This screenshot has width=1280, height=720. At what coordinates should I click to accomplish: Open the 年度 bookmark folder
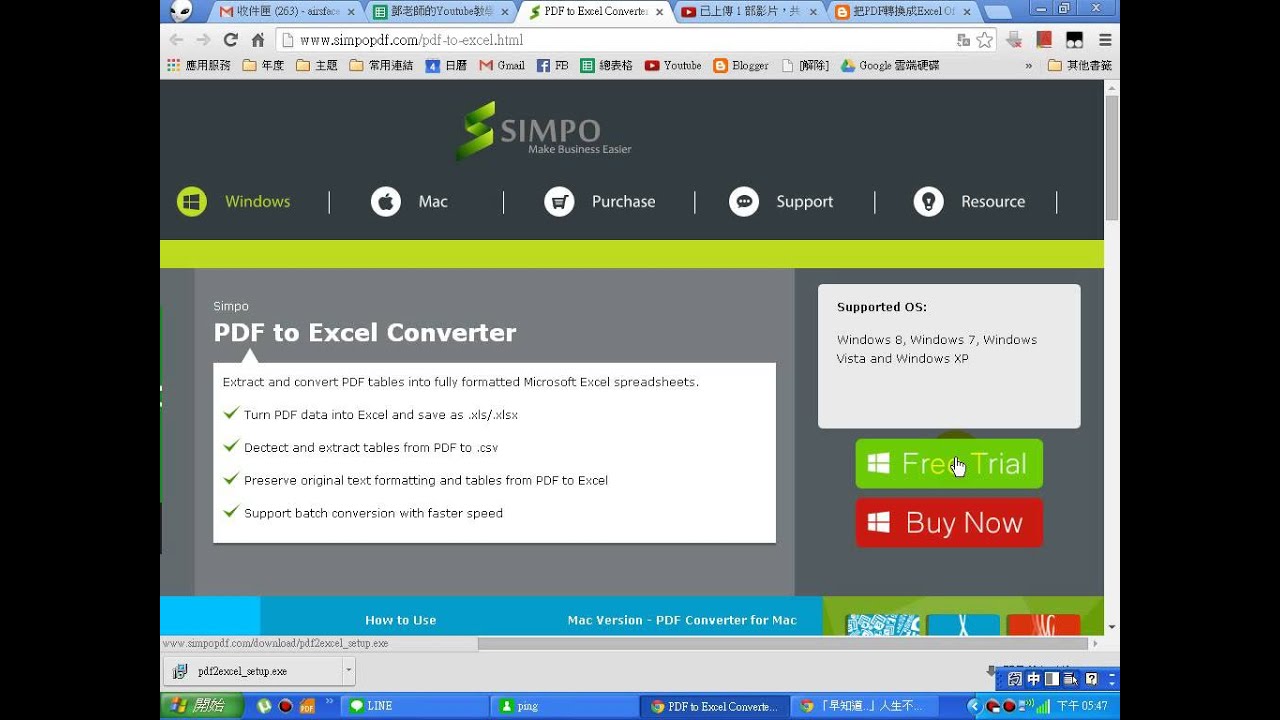pos(263,65)
